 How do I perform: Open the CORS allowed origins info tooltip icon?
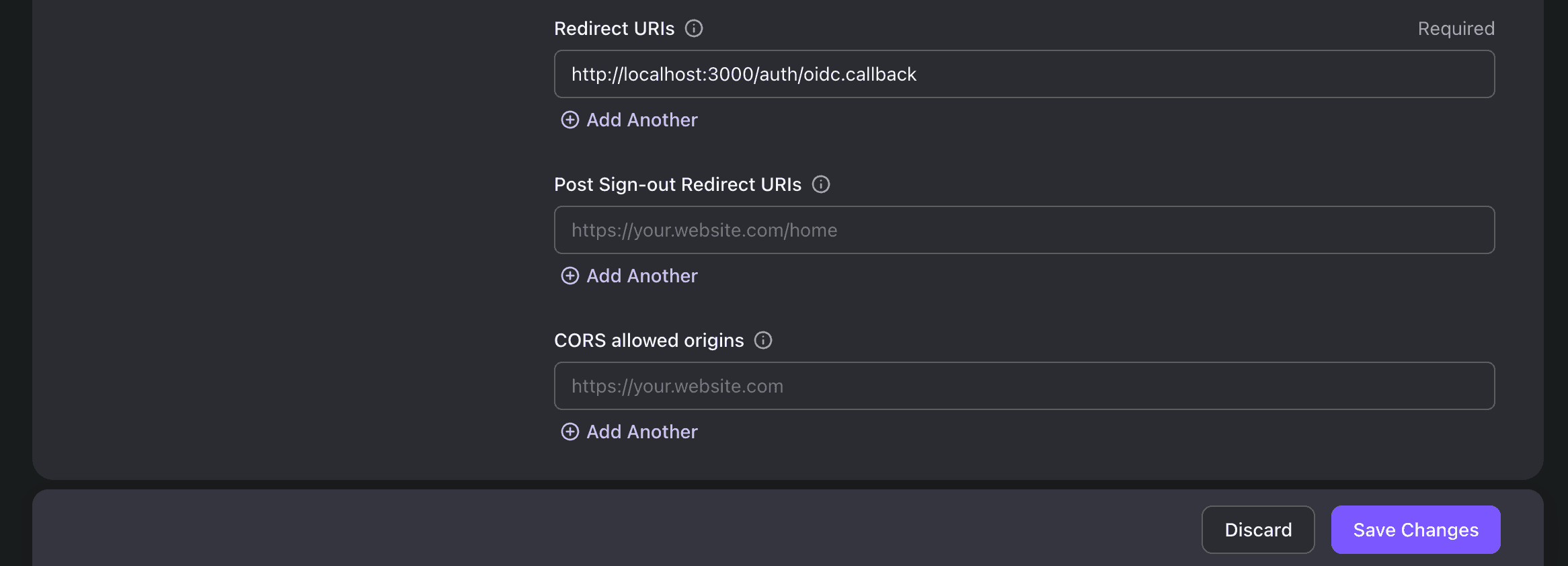point(763,340)
